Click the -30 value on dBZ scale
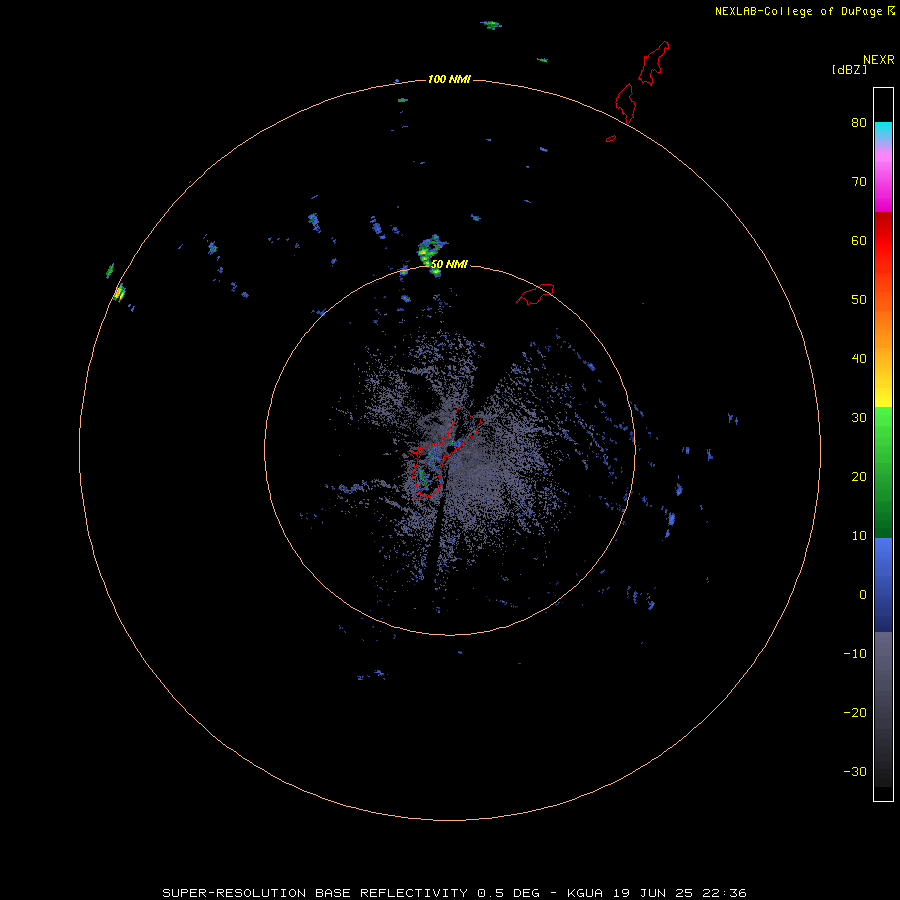 855,771
